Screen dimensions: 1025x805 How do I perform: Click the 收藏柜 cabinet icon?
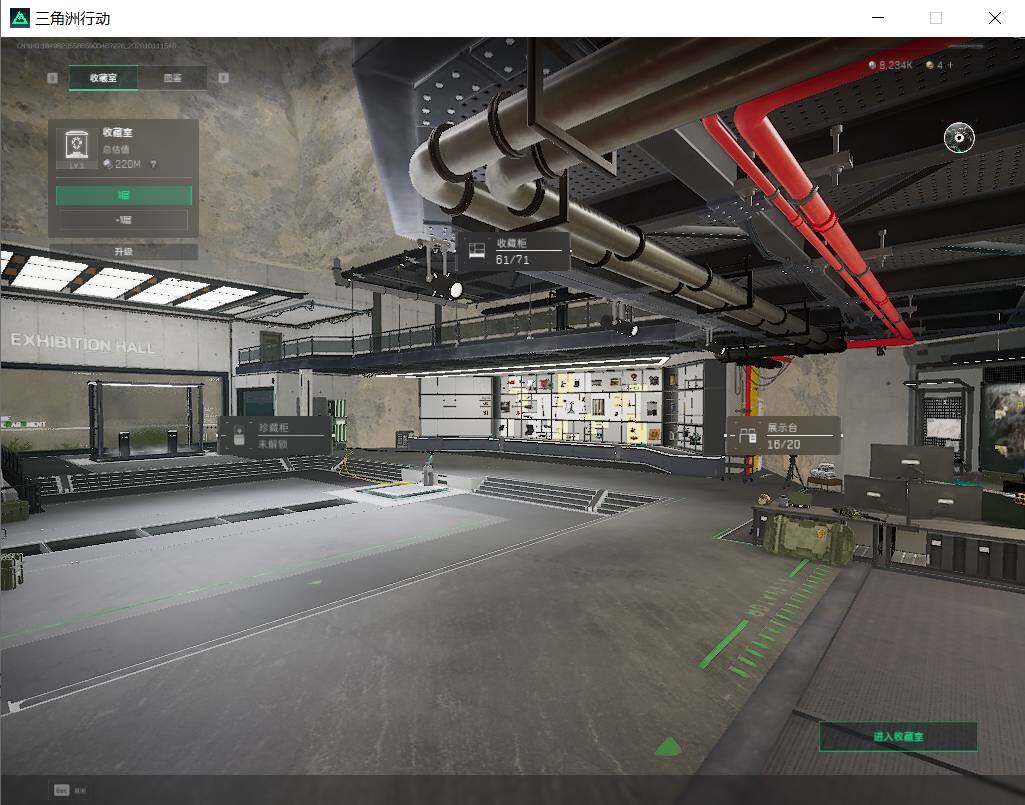(477, 251)
